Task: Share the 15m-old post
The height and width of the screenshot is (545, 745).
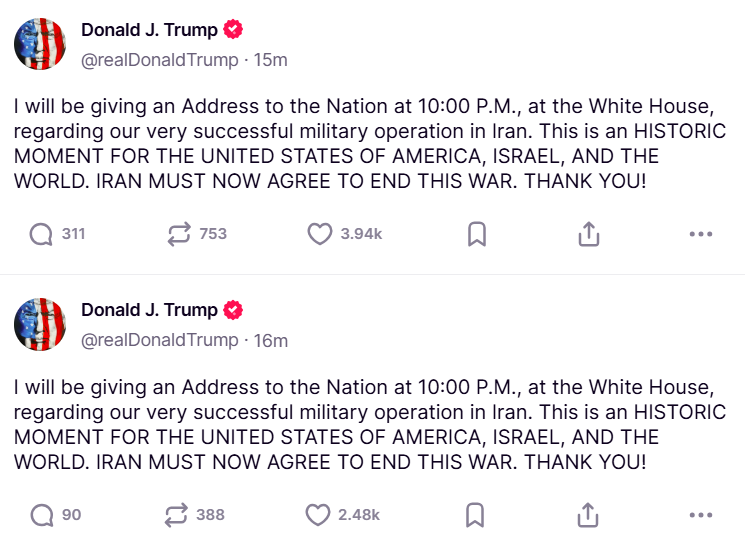Action: [x=589, y=234]
